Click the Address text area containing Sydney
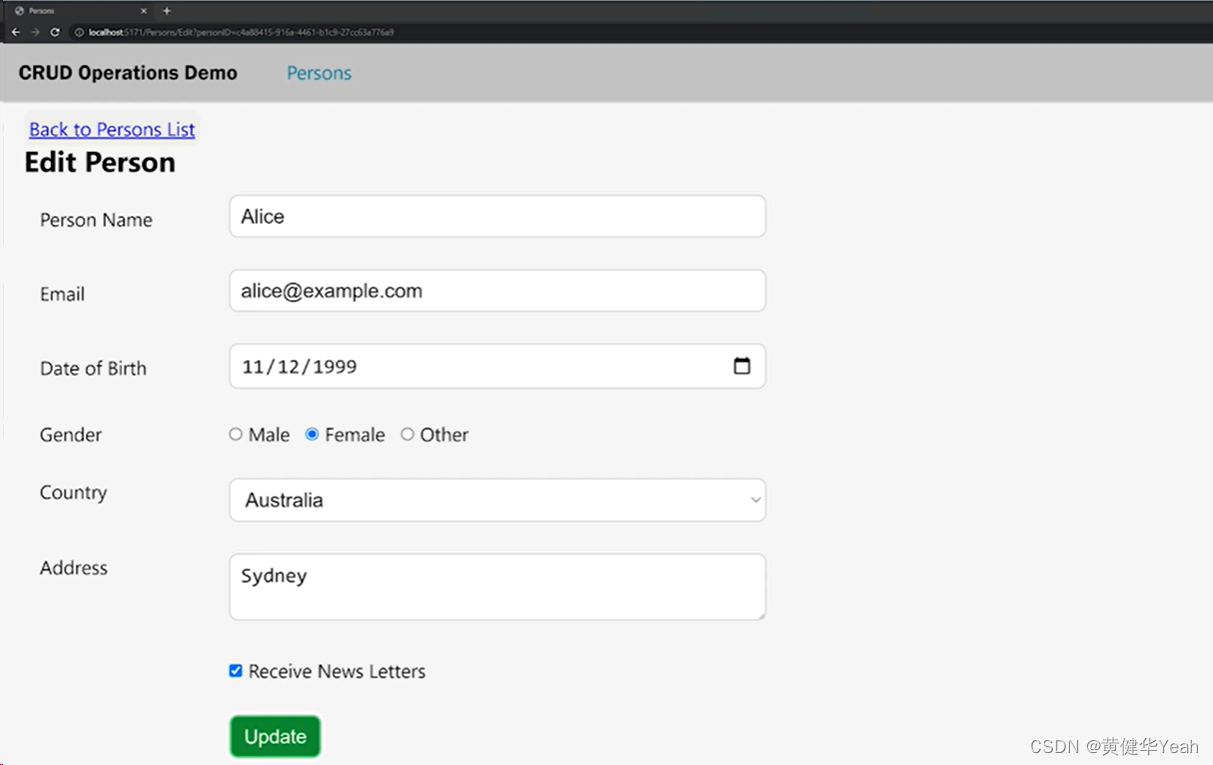The image size is (1213, 765). pos(497,587)
